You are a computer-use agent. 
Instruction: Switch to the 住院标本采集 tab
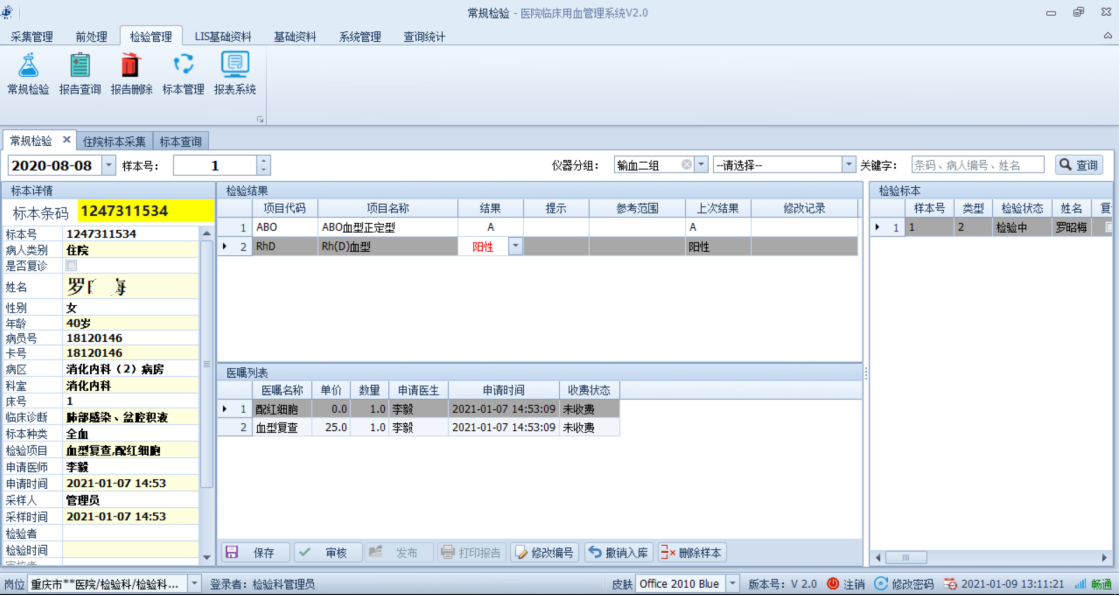tap(115, 141)
